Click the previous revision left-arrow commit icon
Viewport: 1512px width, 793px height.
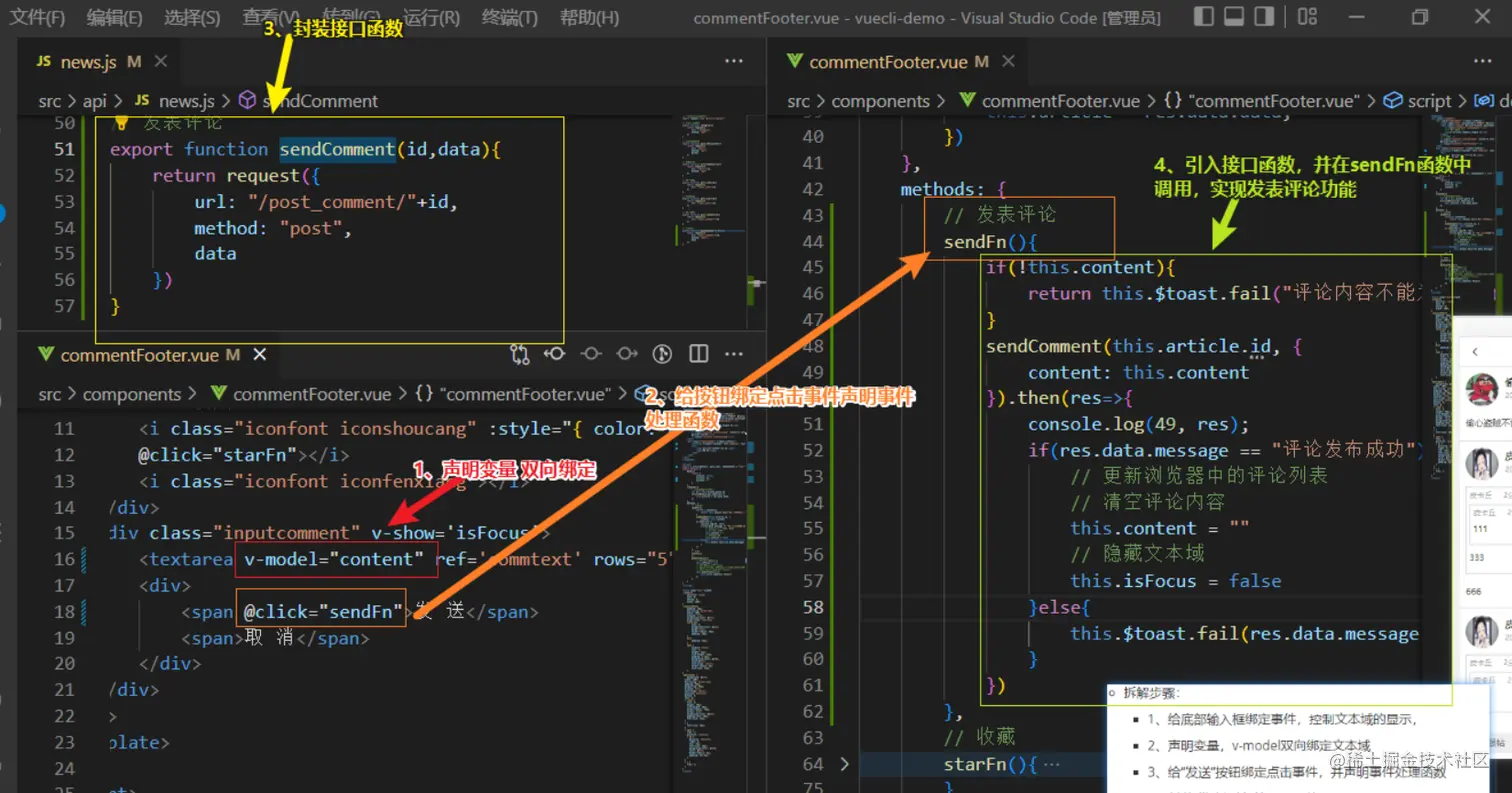(555, 354)
